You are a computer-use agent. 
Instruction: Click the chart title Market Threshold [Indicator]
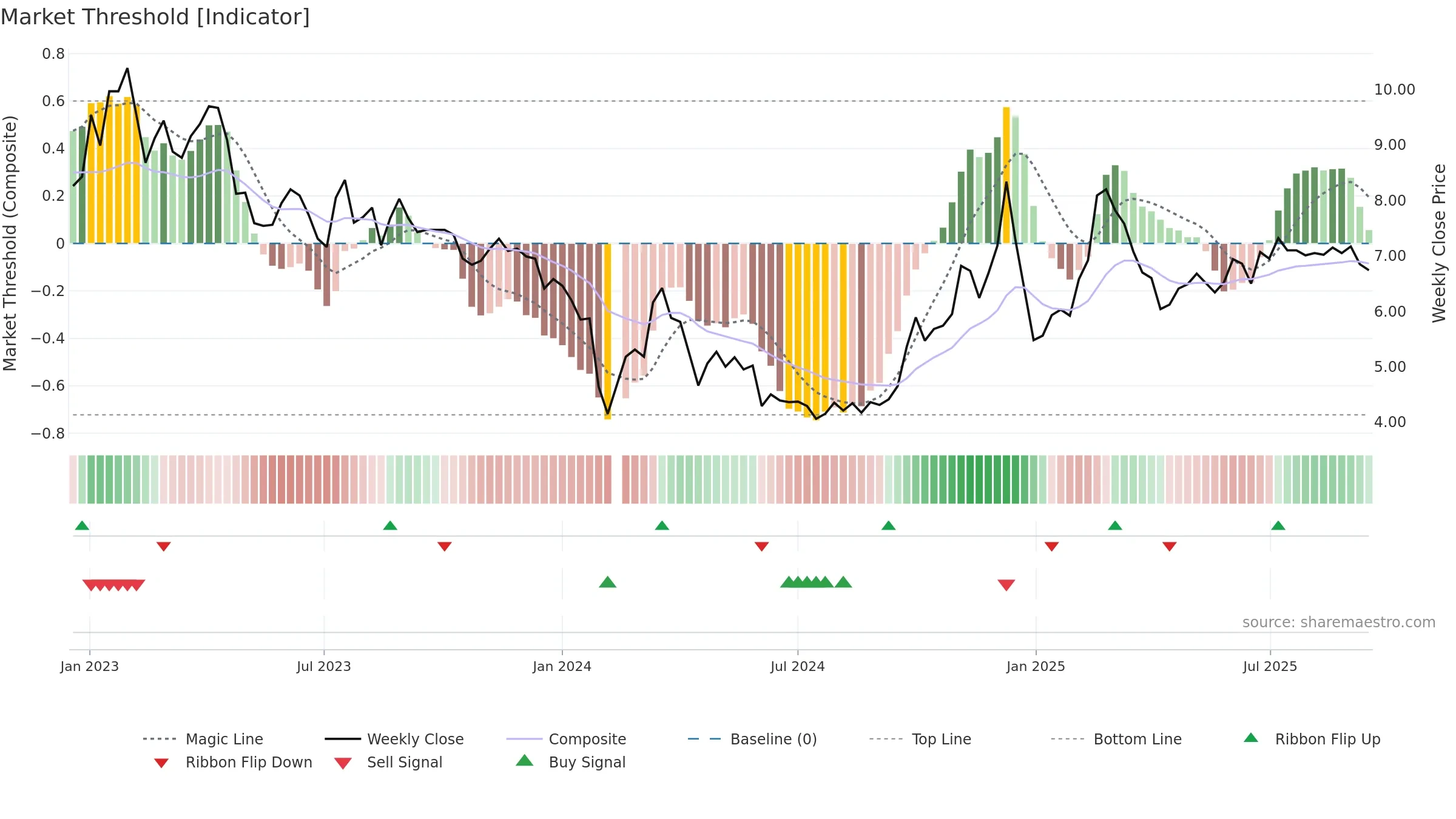(x=155, y=17)
